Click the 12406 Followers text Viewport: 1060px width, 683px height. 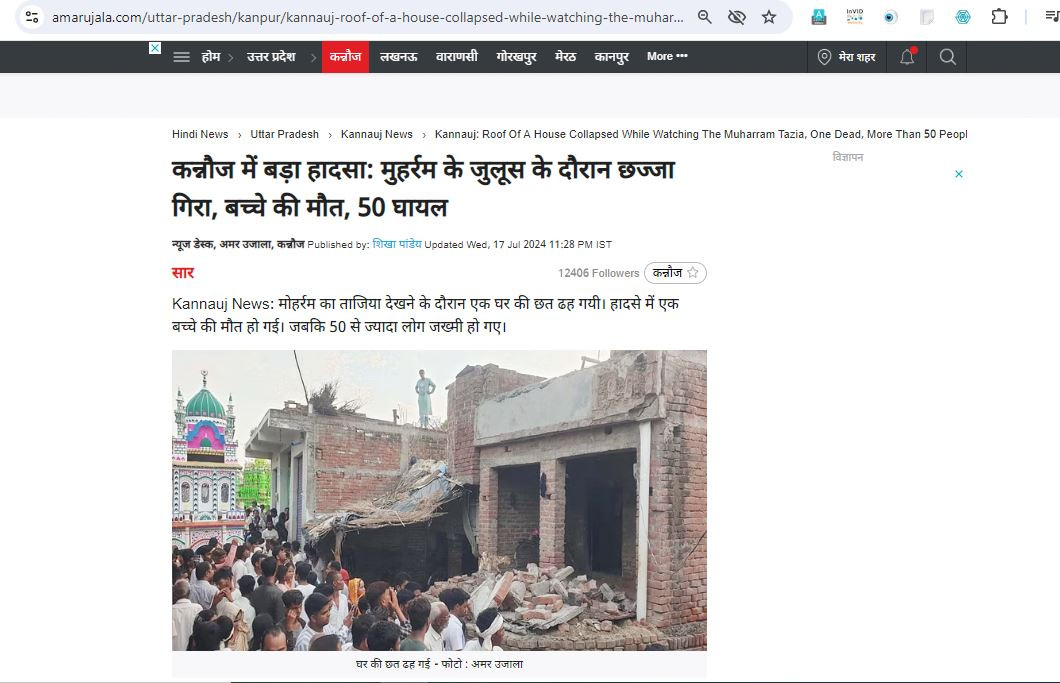point(598,273)
